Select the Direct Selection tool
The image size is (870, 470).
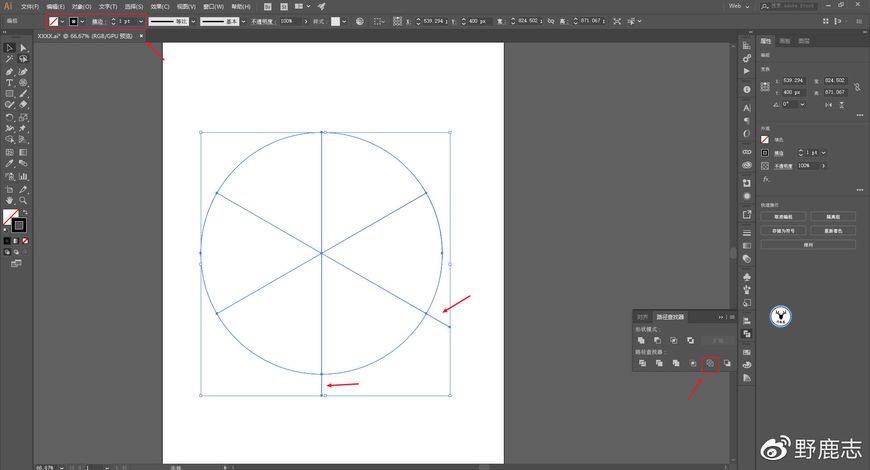[x=23, y=48]
